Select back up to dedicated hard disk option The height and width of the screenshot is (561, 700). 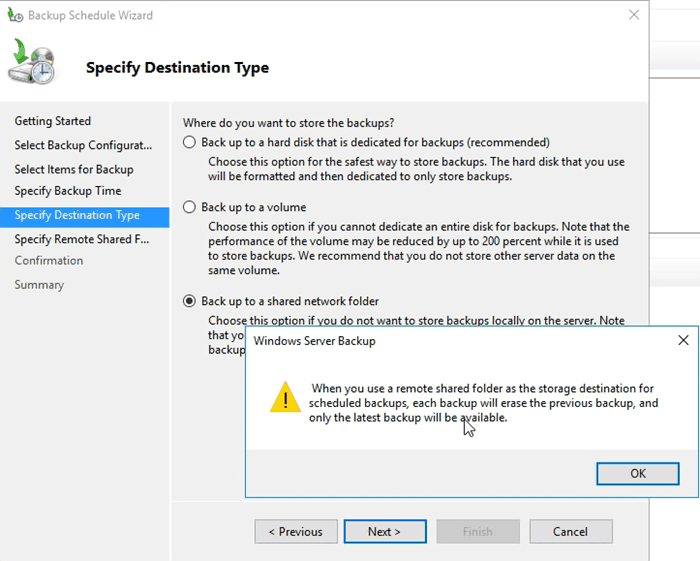pos(190,142)
